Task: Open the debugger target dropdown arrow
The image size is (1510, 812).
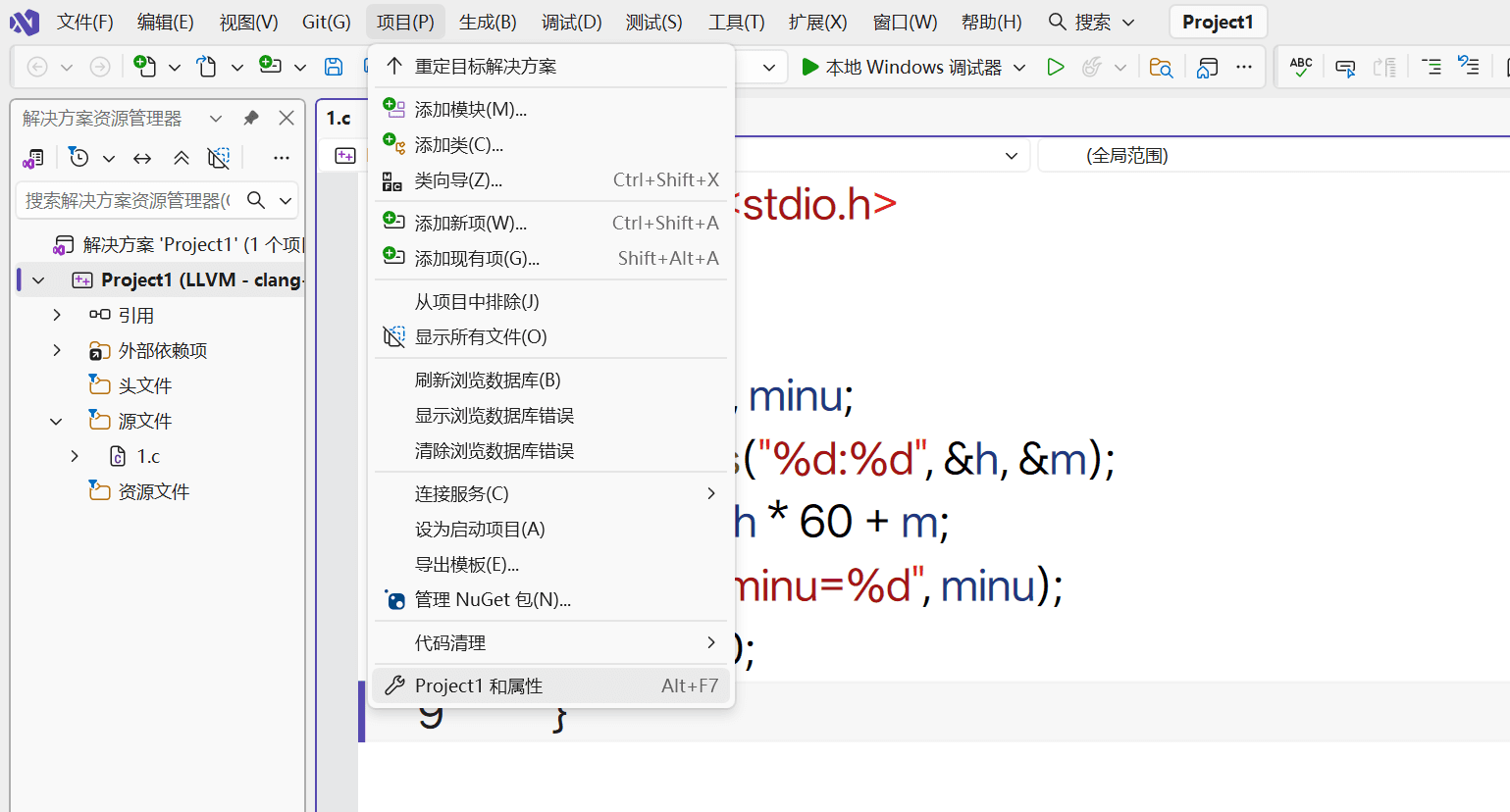Action: (1019, 67)
